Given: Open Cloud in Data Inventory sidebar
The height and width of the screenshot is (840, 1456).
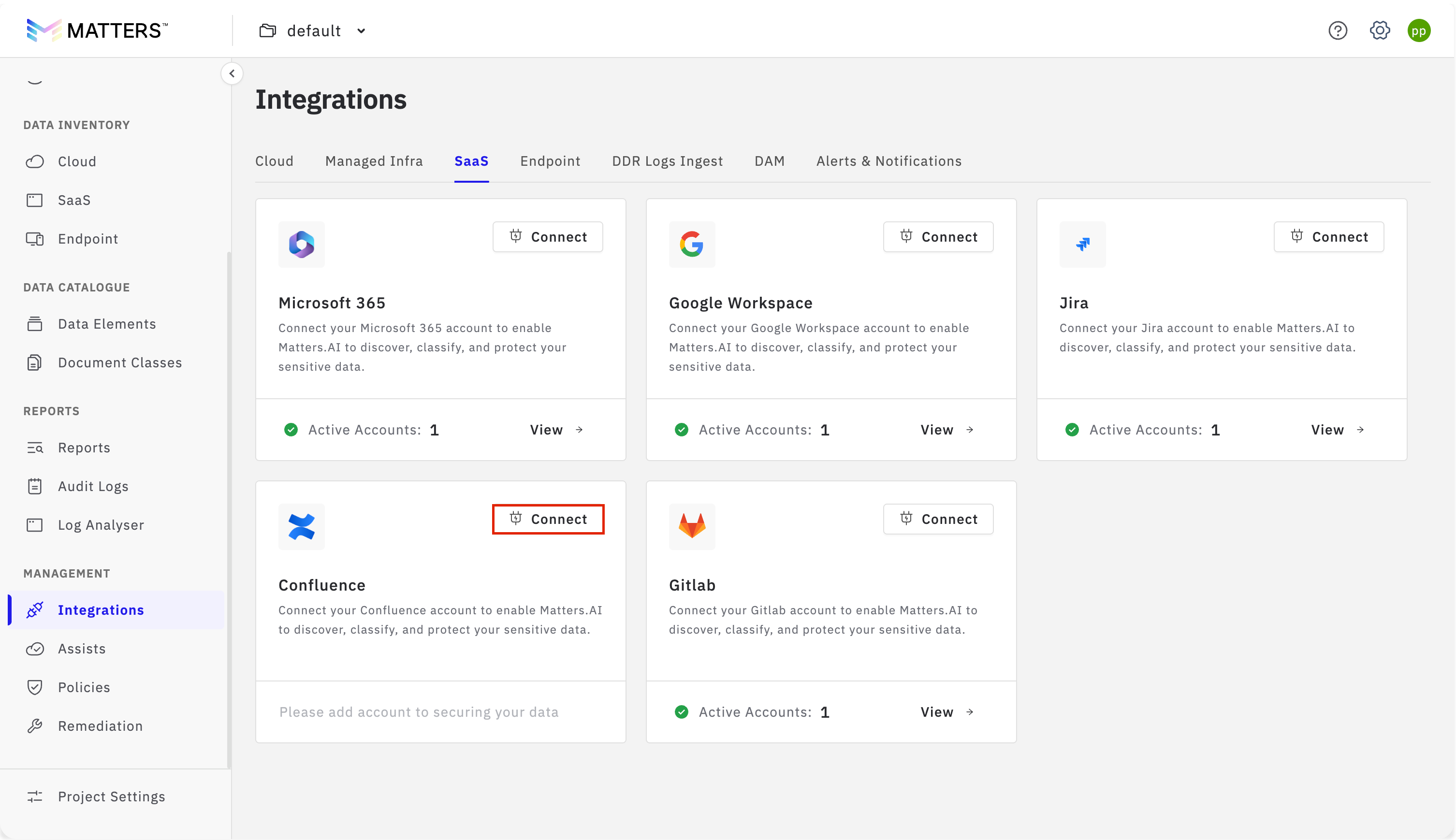Looking at the screenshot, I should click(77, 161).
